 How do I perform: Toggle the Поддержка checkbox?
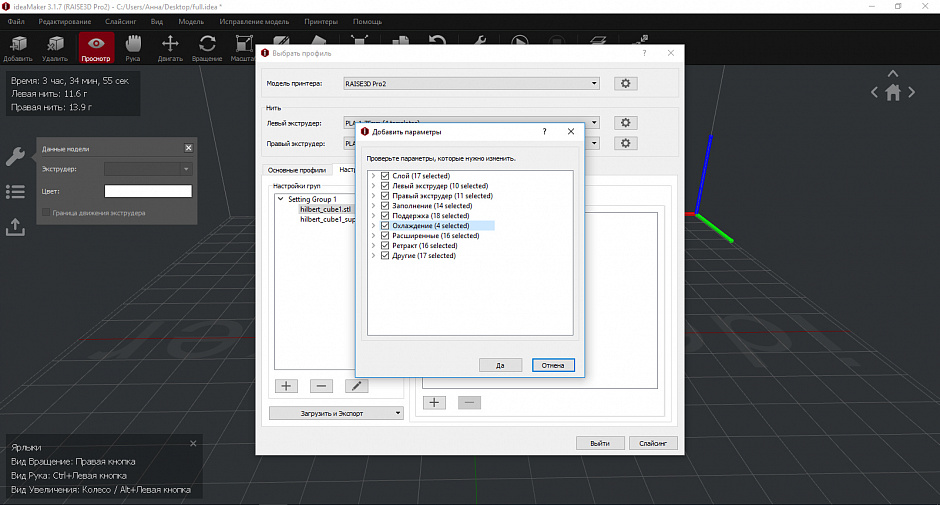(385, 216)
